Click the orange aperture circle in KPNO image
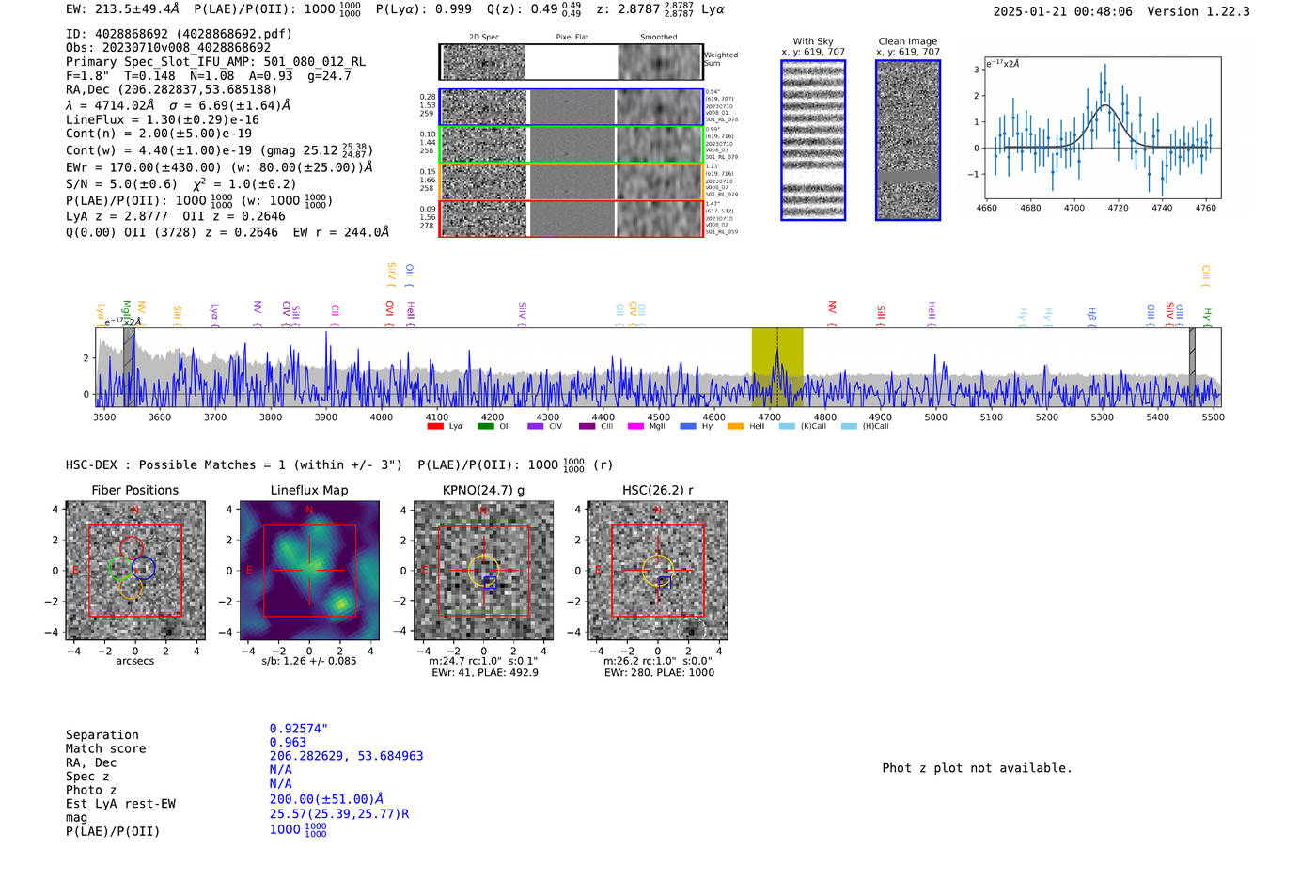Viewport: 1316px width, 896px height. [x=484, y=571]
